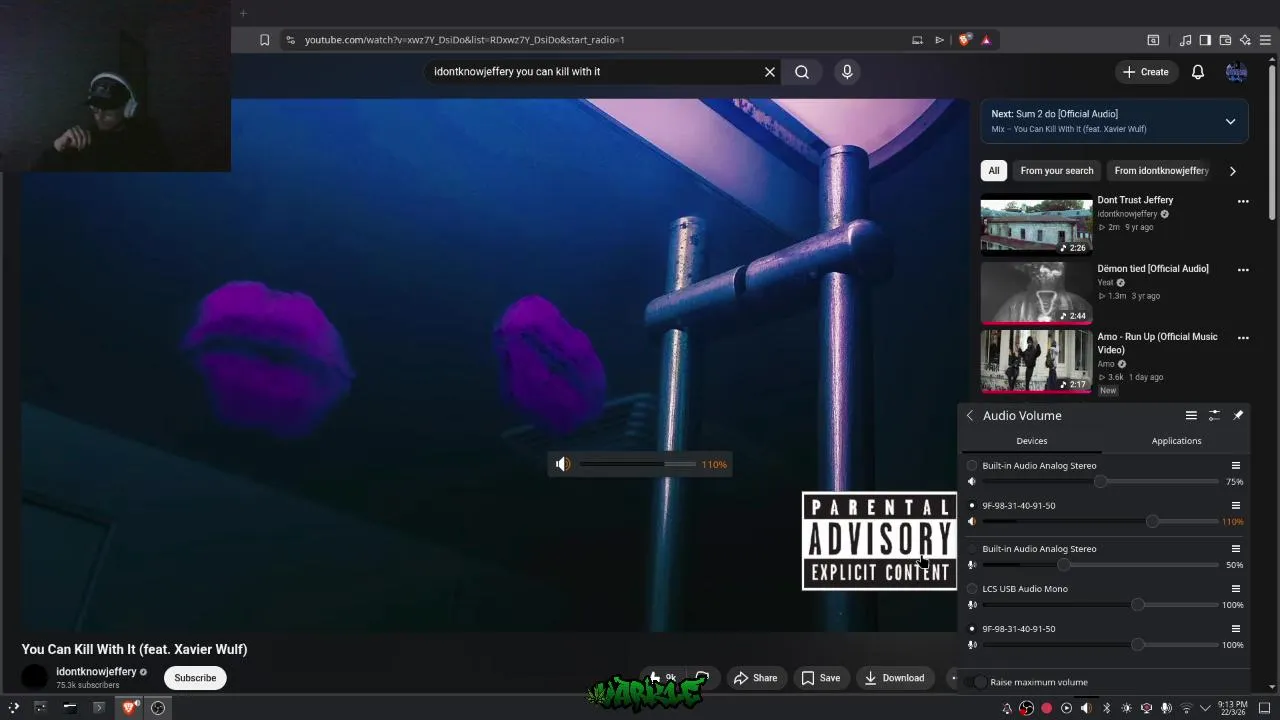The height and width of the screenshot is (720, 1280).
Task: Select From your search filter chip
Action: (1057, 171)
